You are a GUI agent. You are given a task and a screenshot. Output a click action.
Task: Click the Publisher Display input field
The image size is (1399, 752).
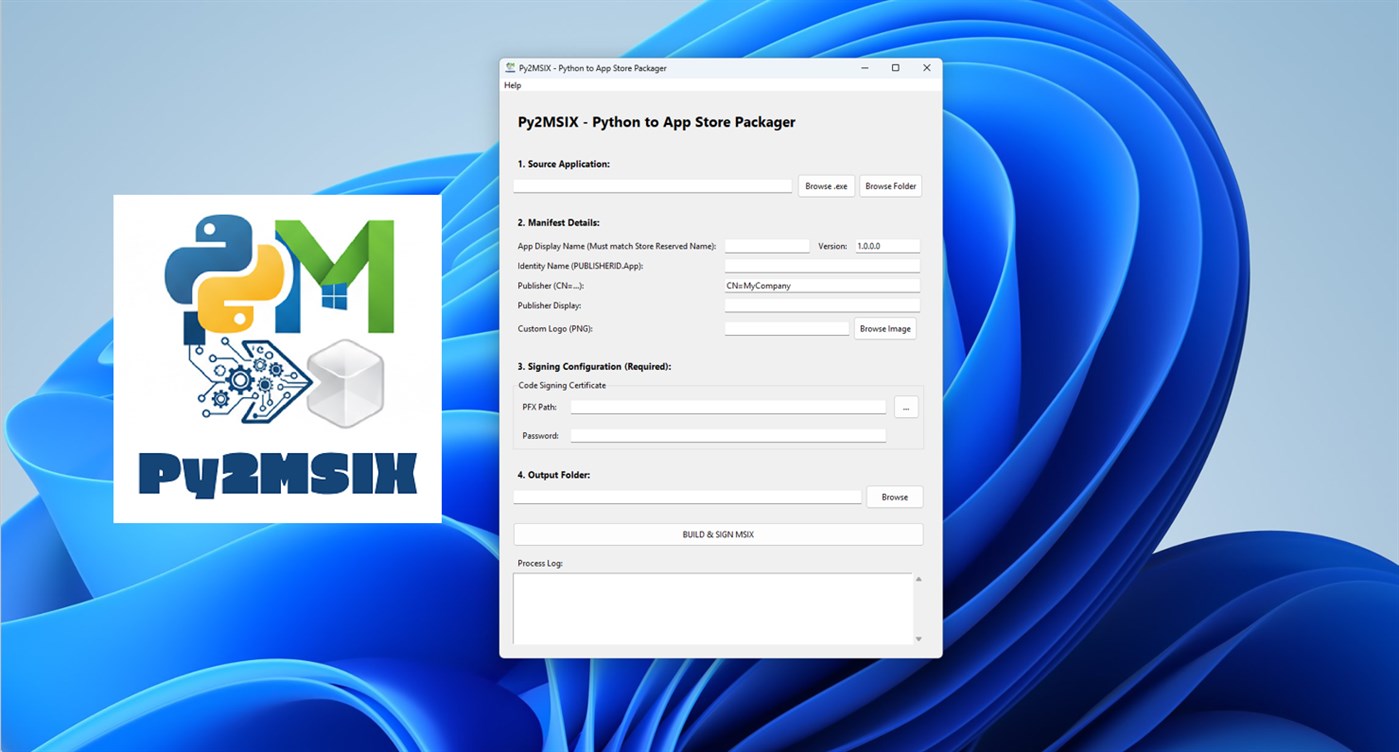pos(822,306)
